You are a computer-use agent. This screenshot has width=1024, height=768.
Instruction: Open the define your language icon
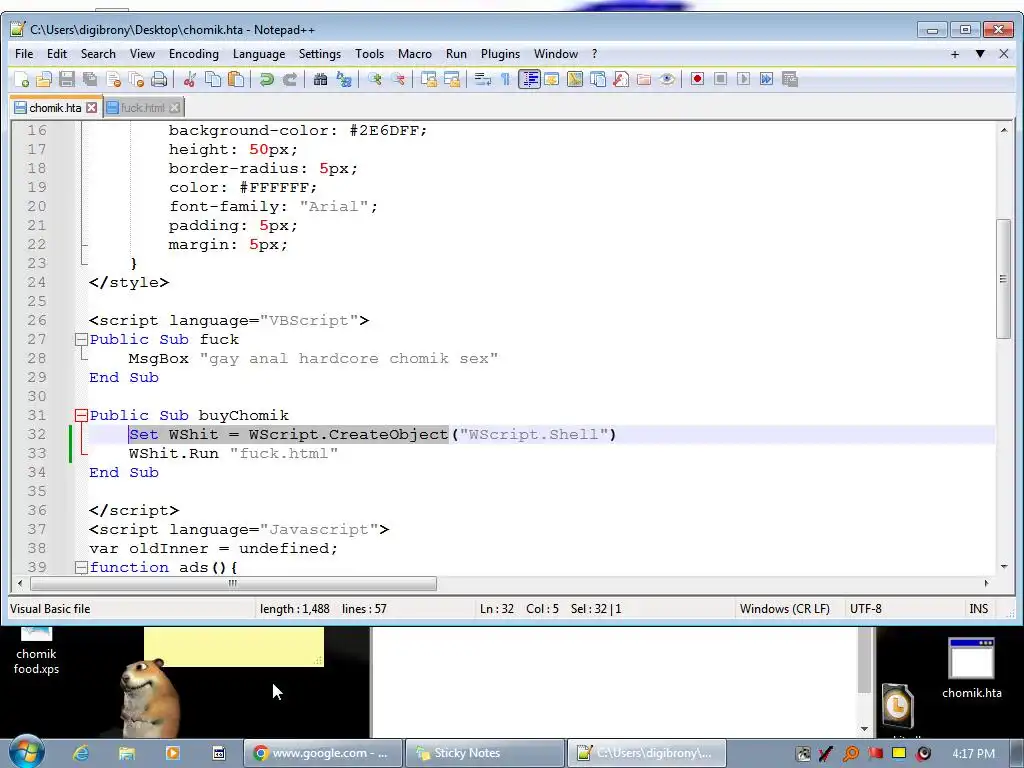point(552,80)
